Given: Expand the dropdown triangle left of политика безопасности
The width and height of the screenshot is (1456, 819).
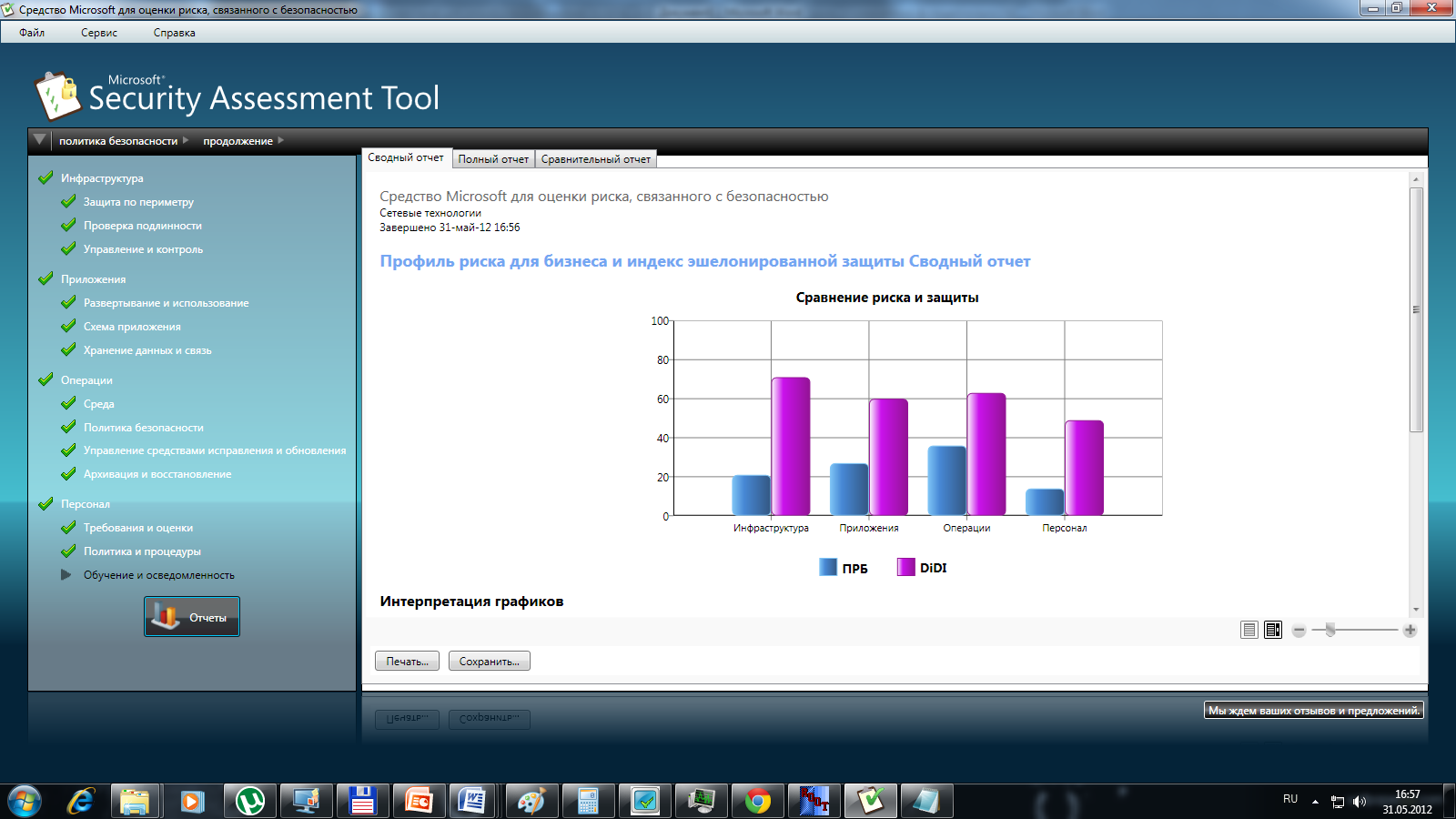Looking at the screenshot, I should tap(39, 140).
